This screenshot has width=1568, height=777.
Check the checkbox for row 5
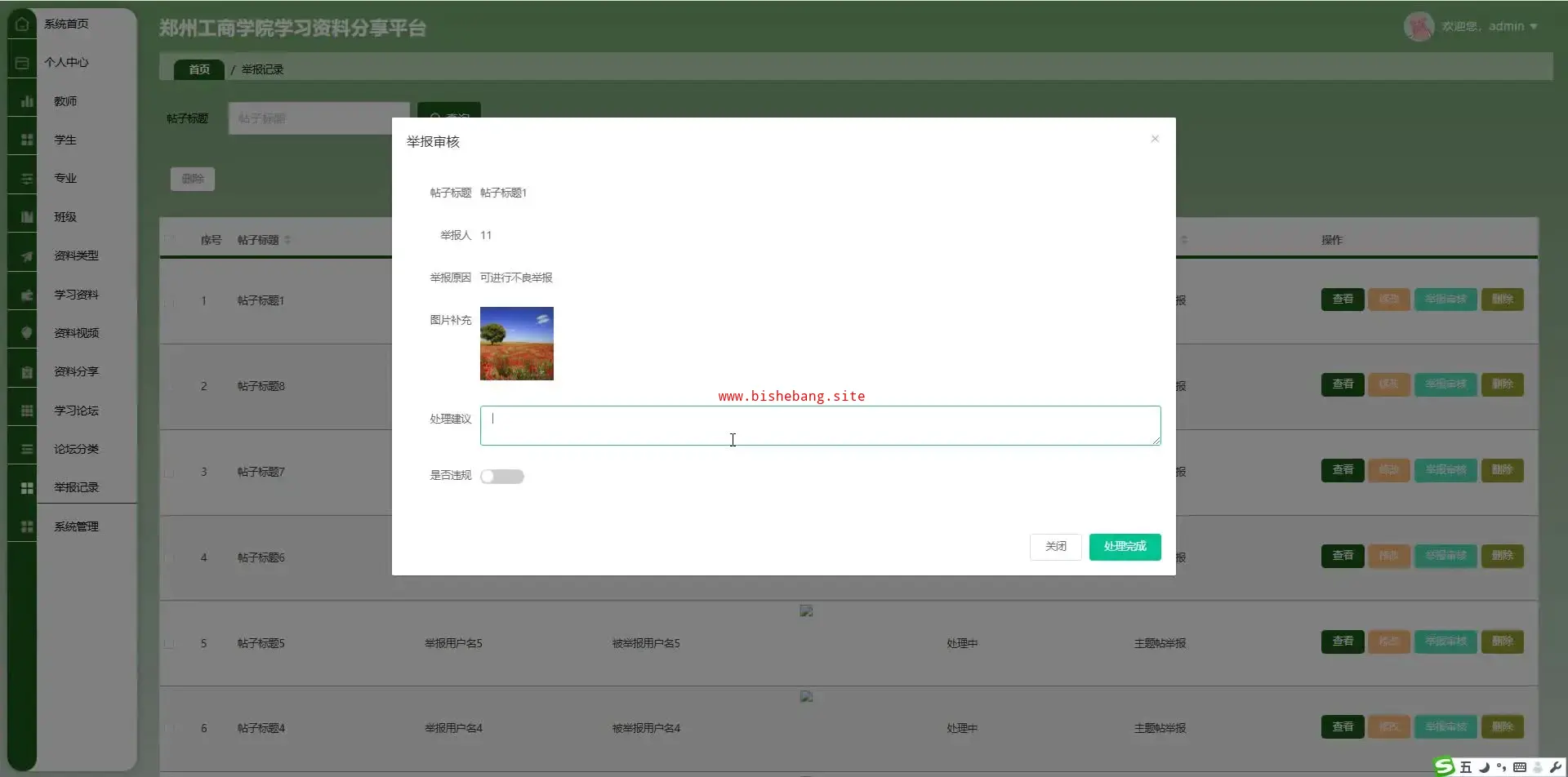[169, 644]
